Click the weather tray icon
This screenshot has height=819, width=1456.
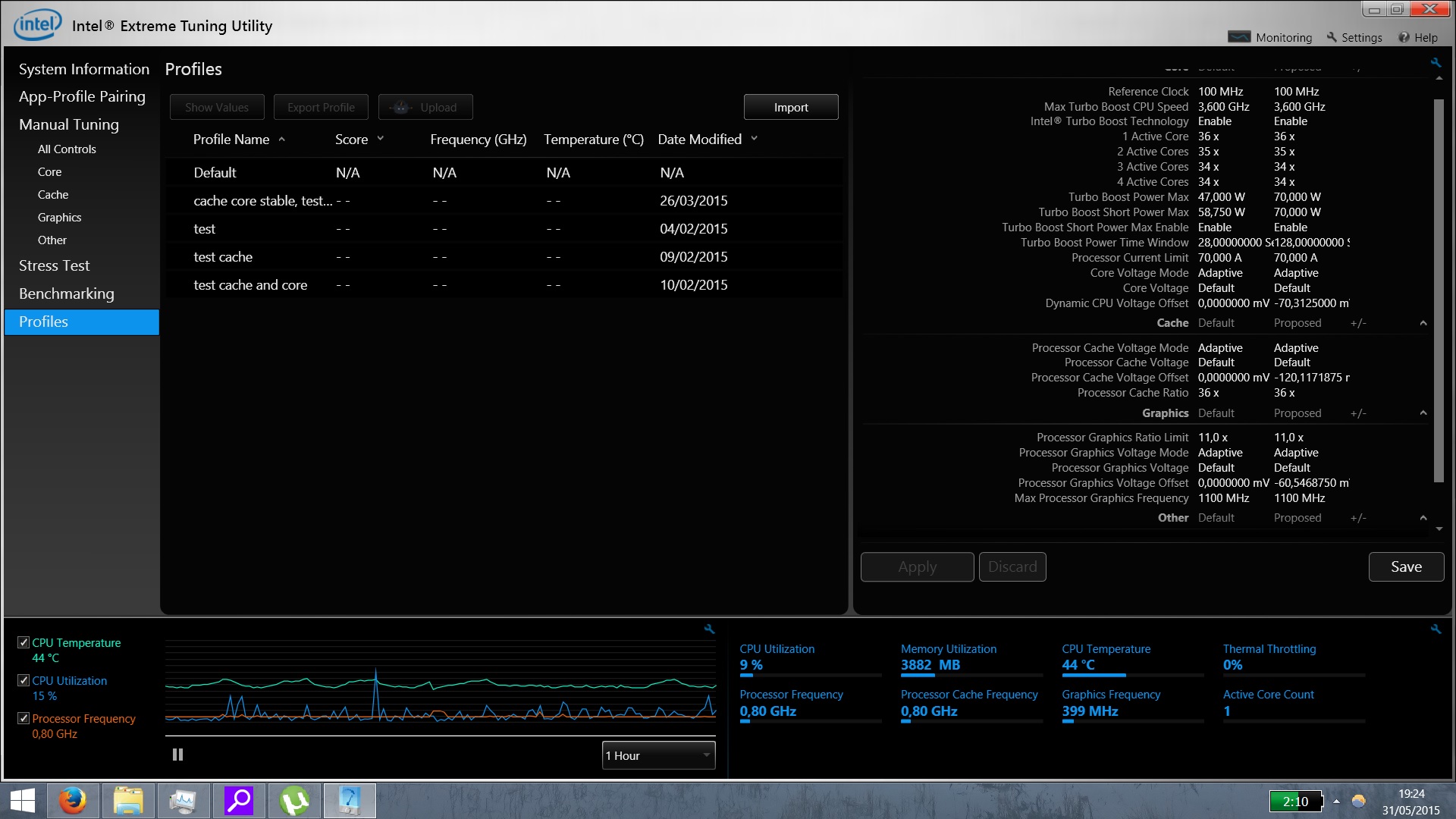[1358, 801]
